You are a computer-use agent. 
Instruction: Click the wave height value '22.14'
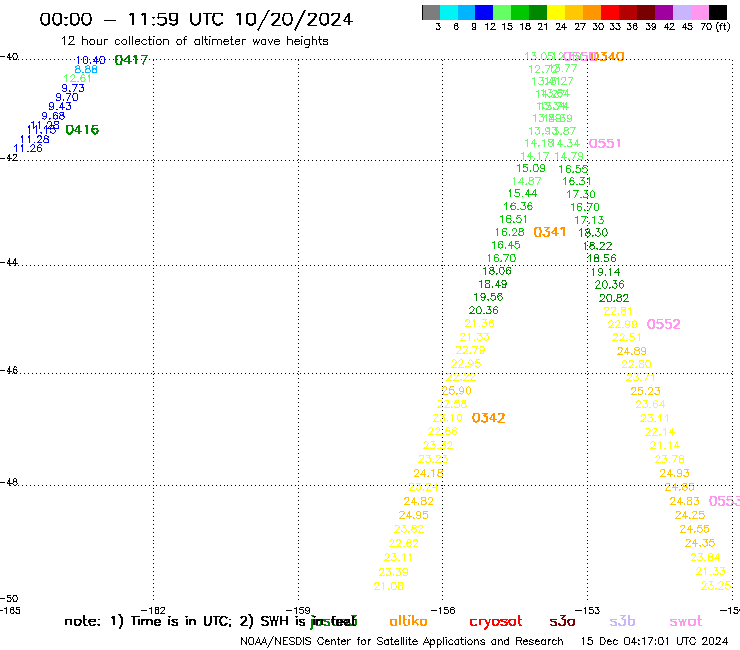660,431
